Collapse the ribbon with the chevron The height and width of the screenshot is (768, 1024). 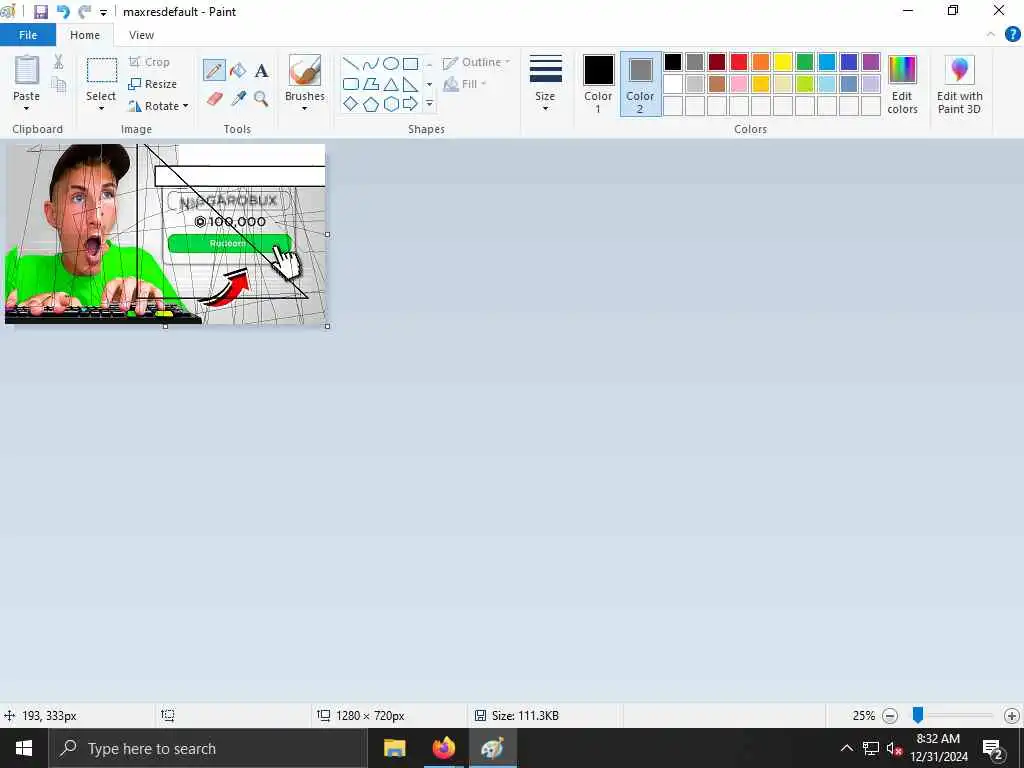coord(991,35)
